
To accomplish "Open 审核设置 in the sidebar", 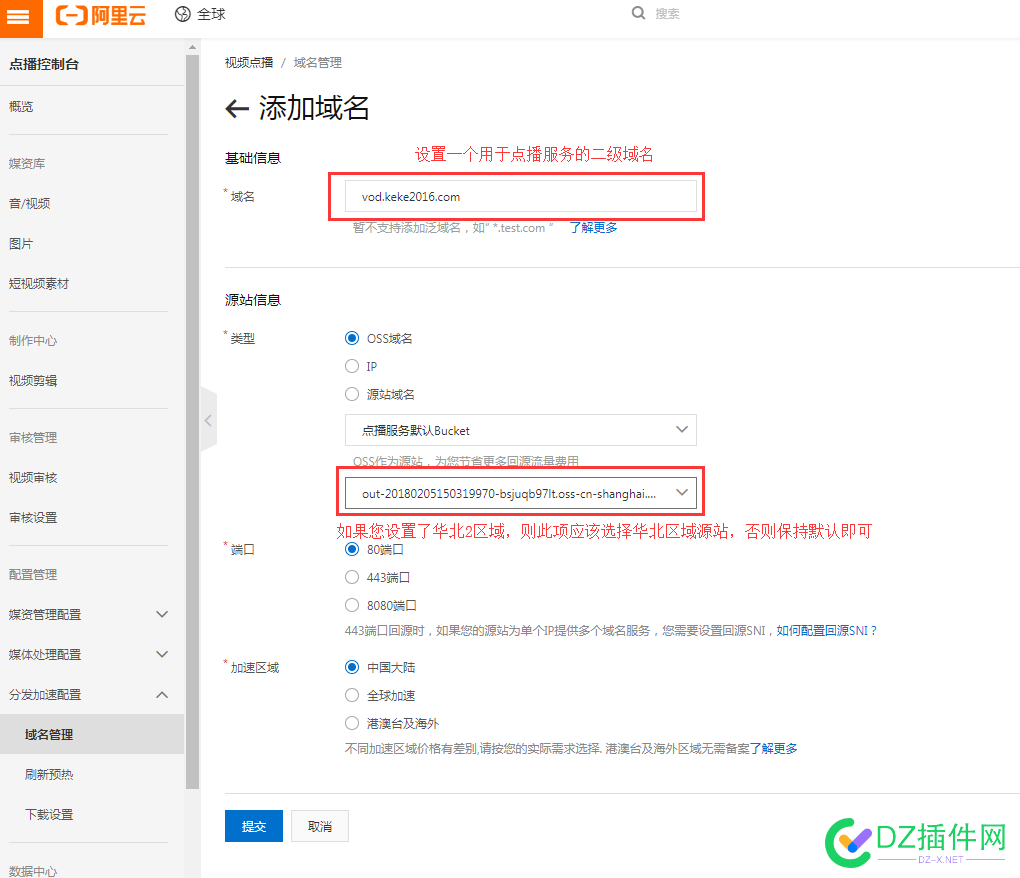I will pos(33,518).
